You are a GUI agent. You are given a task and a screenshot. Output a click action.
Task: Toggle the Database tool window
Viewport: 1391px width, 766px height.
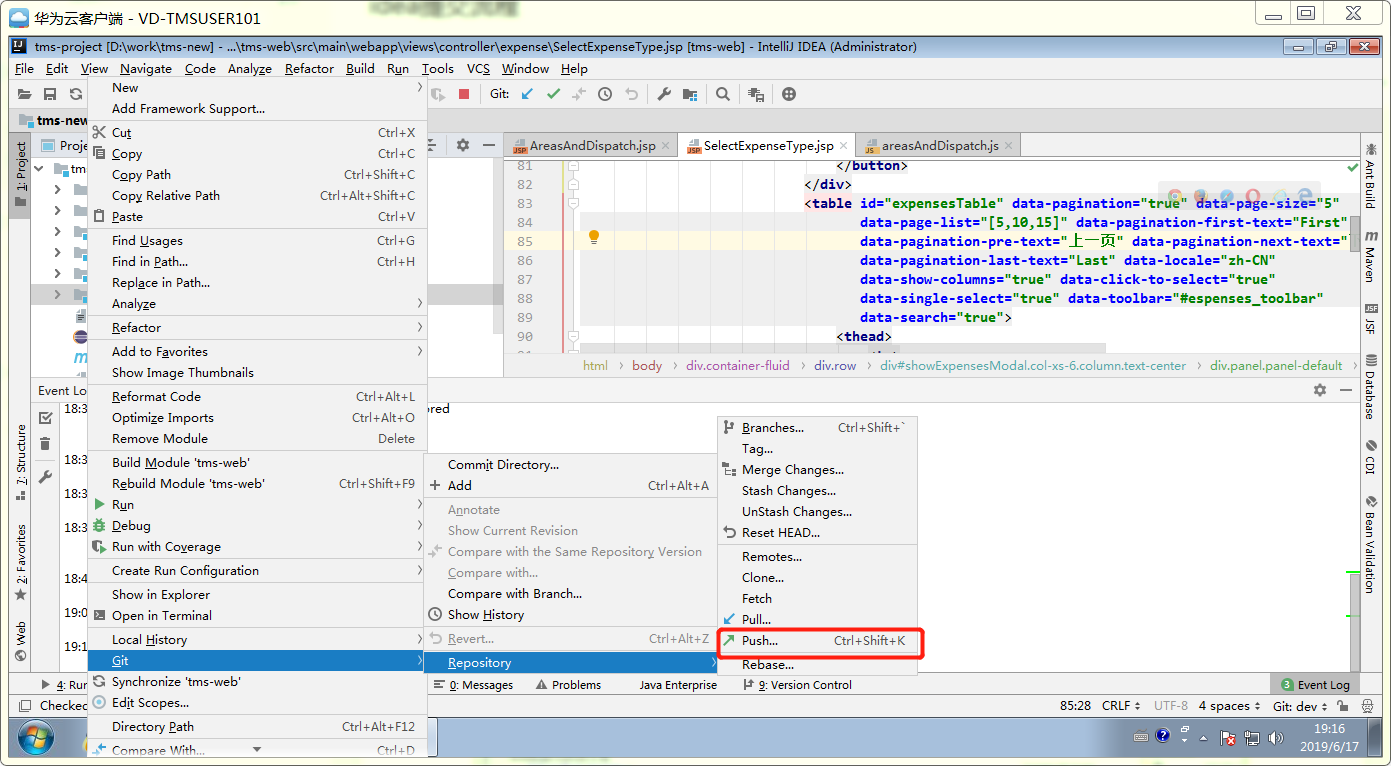1371,389
